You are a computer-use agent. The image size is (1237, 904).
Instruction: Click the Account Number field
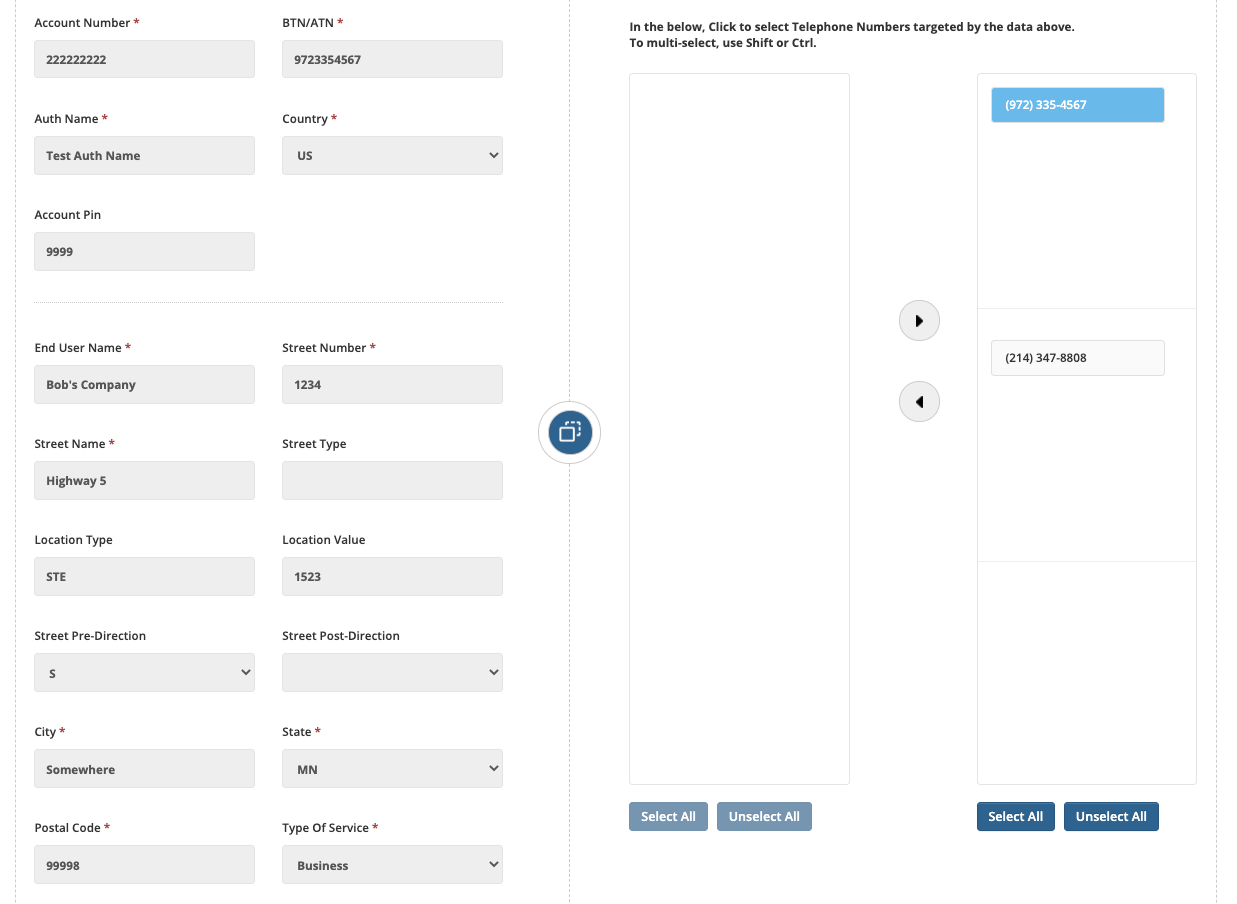pyautogui.click(x=144, y=59)
